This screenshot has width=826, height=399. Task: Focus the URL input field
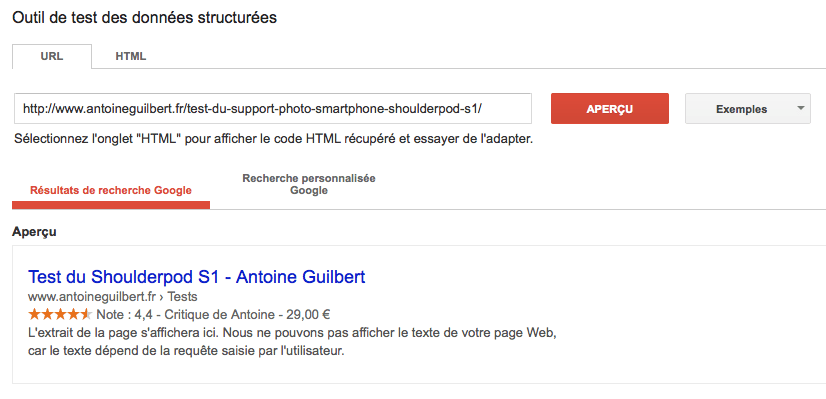coord(273,109)
